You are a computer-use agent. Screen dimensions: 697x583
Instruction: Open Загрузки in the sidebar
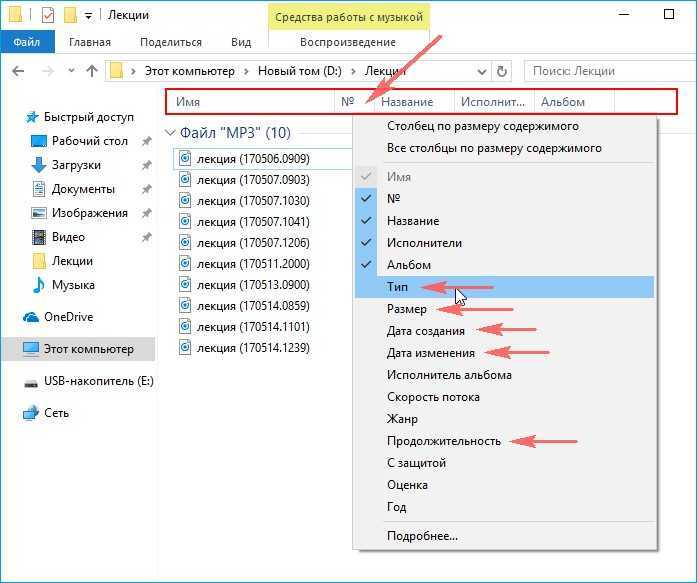click(x=67, y=165)
